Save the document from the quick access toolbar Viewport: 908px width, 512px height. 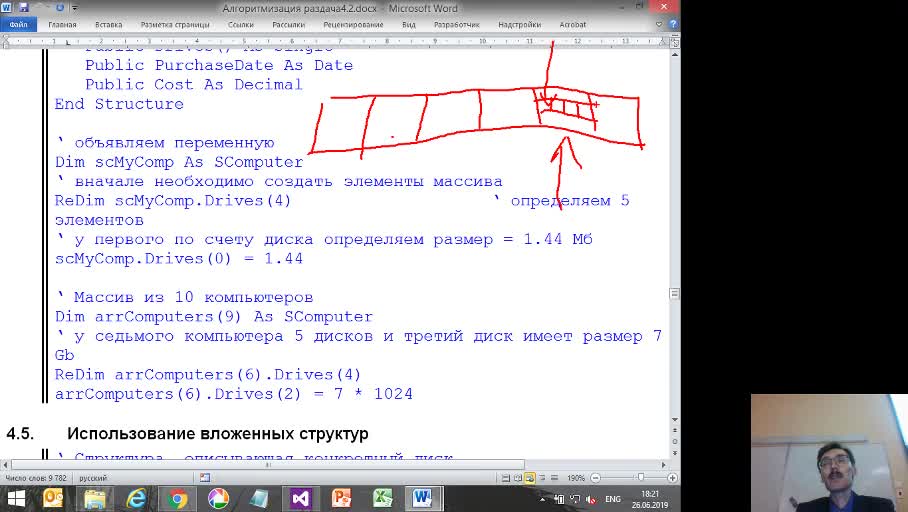pyautogui.click(x=24, y=8)
